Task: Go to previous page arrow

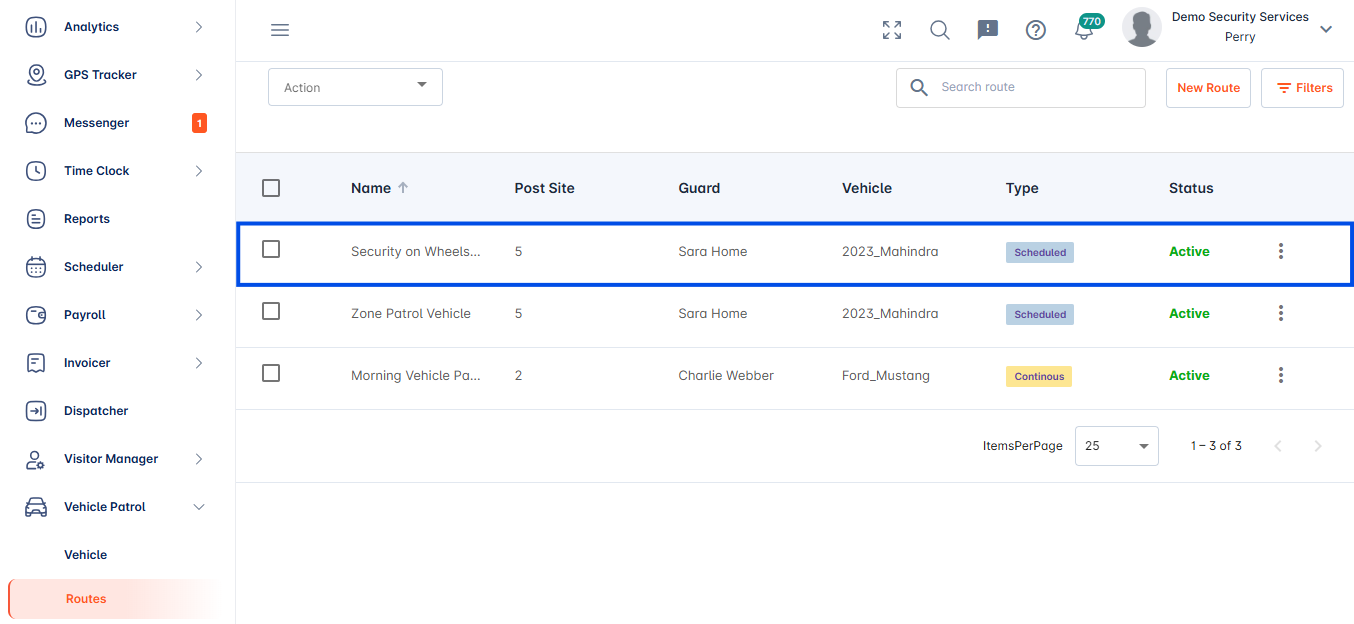Action: 1278,446
